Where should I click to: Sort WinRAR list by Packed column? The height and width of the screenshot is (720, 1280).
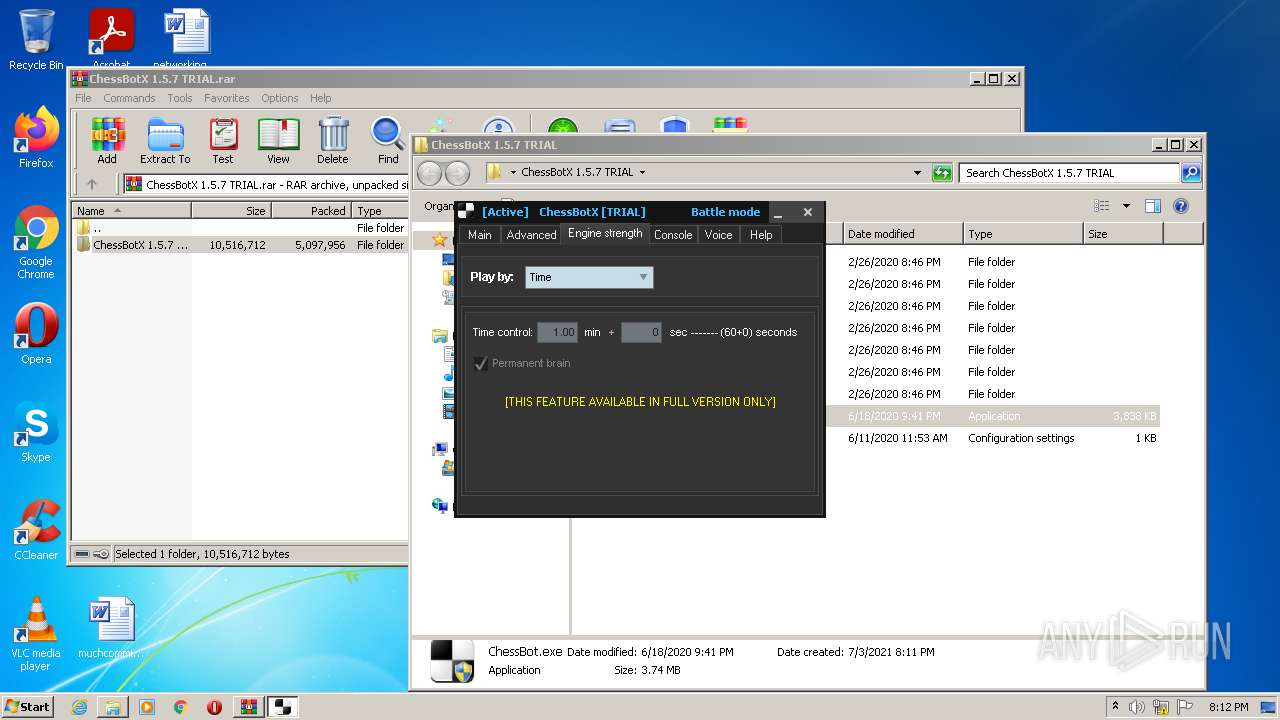tap(311, 211)
